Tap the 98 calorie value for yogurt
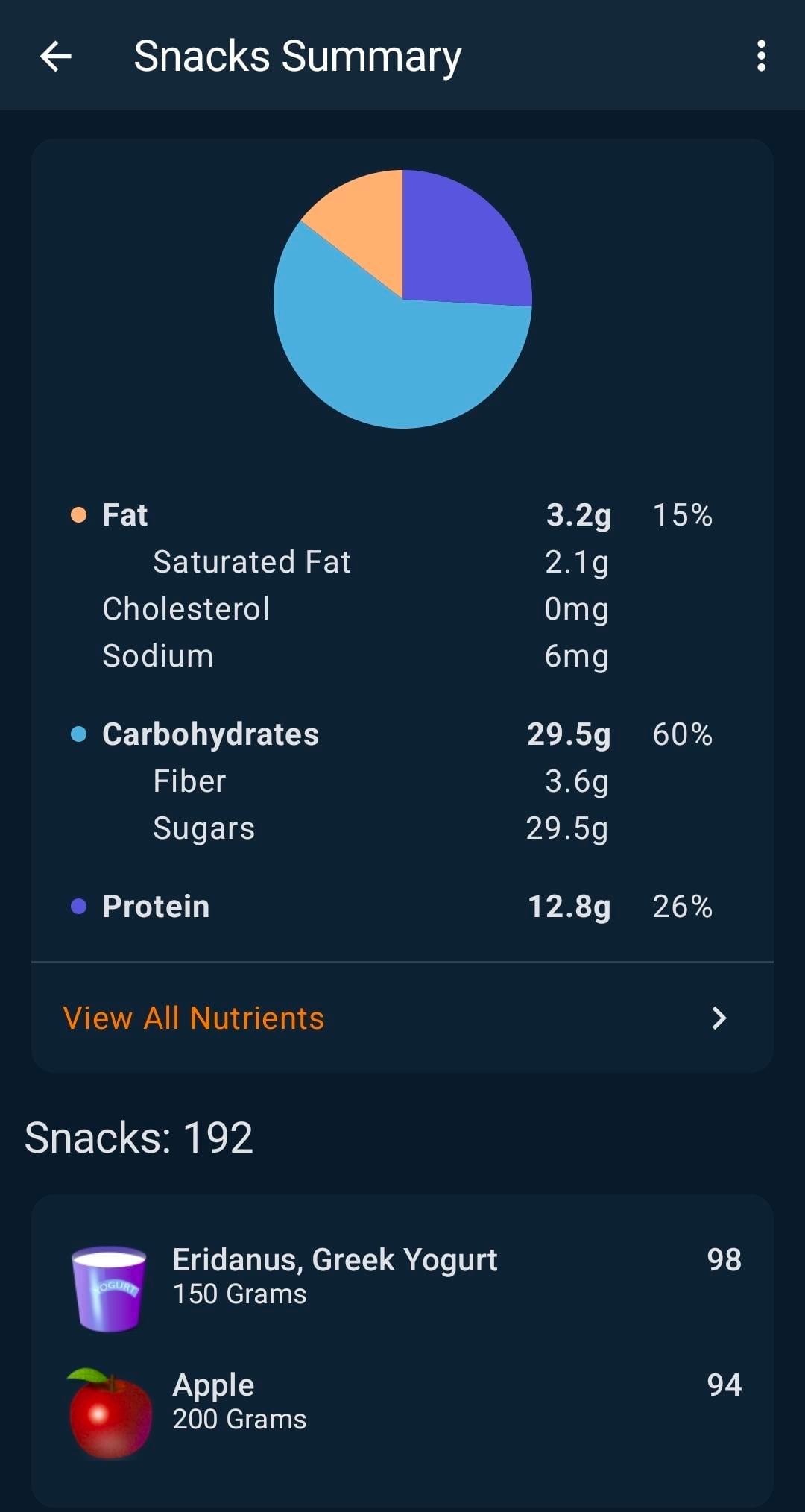The image size is (805, 1512). tap(724, 1260)
